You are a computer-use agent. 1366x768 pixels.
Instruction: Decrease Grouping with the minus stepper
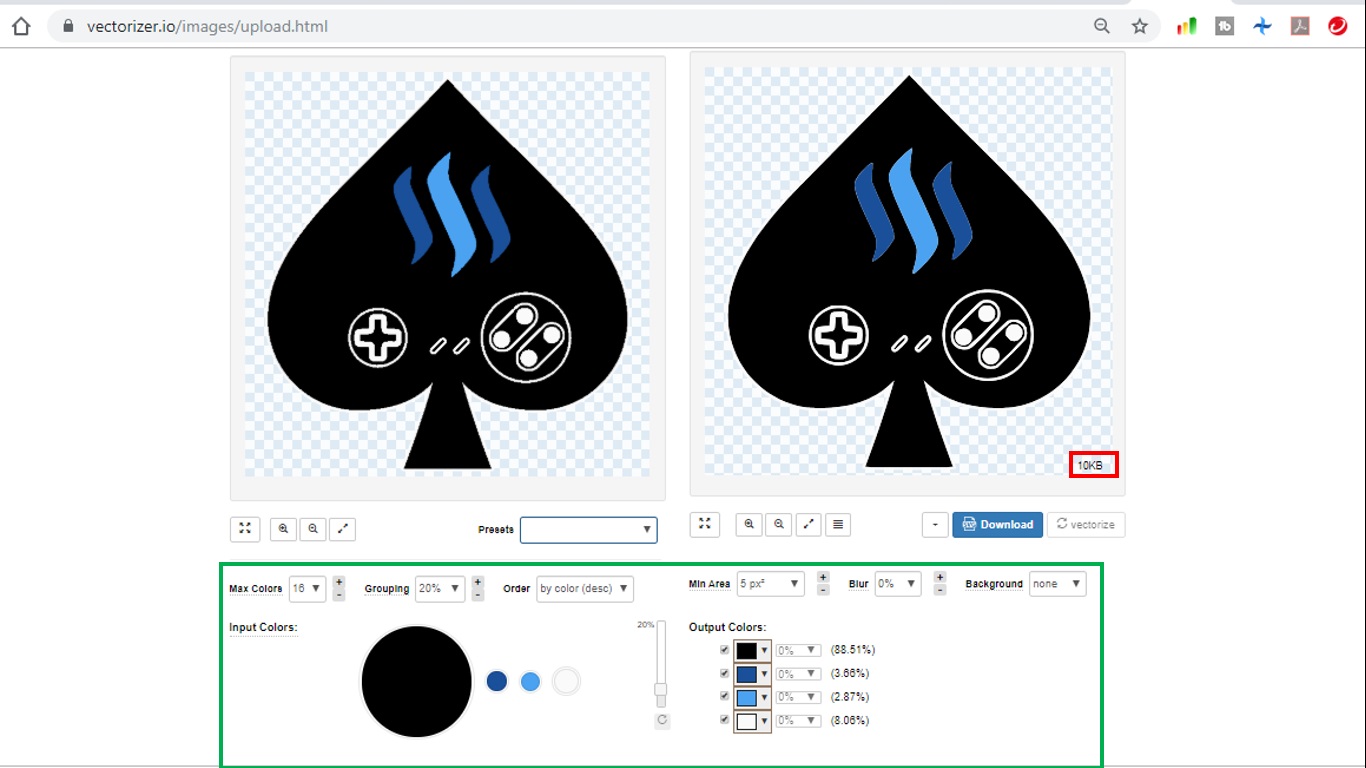point(478,595)
